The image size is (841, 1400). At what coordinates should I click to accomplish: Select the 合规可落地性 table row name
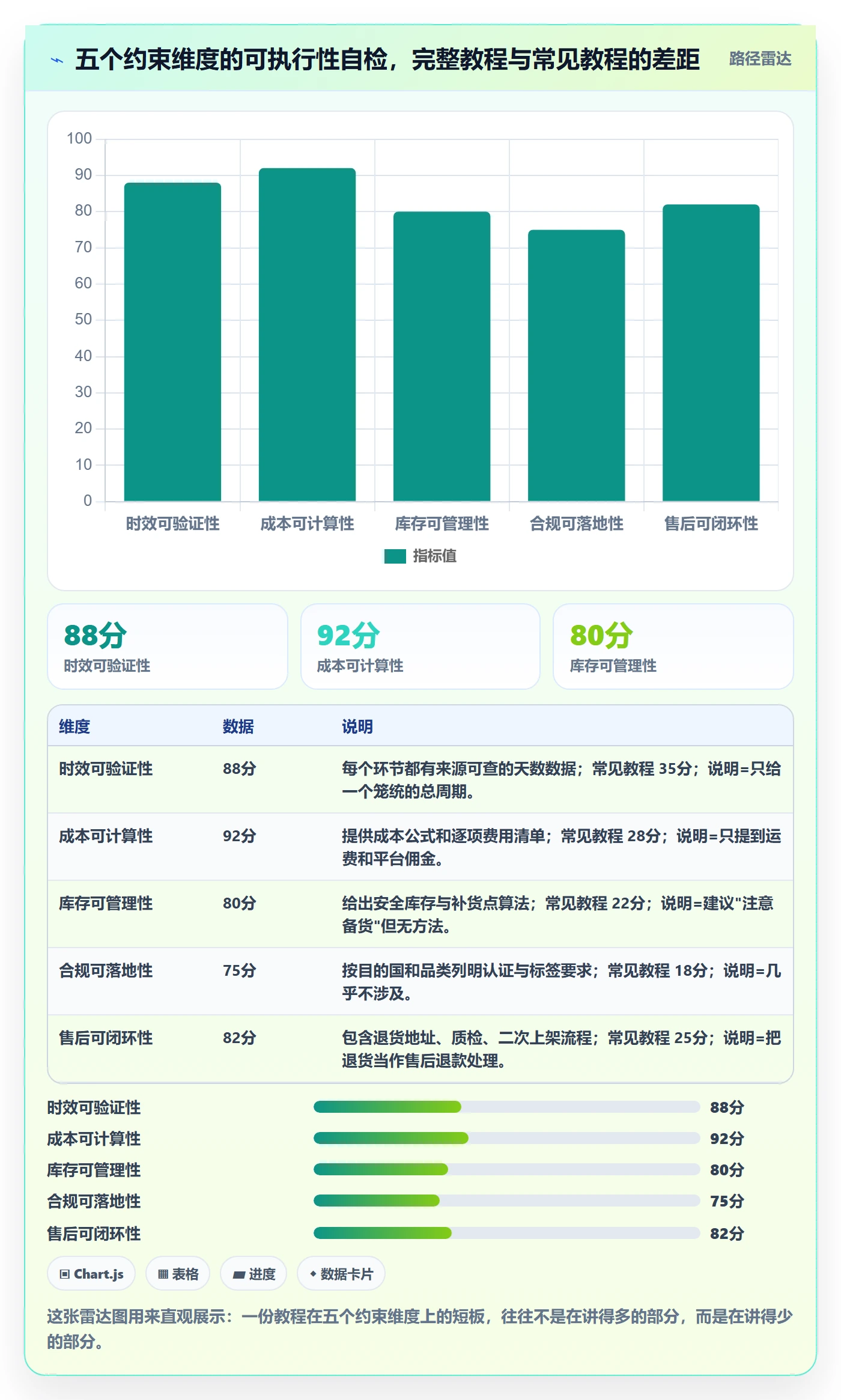coord(106,970)
